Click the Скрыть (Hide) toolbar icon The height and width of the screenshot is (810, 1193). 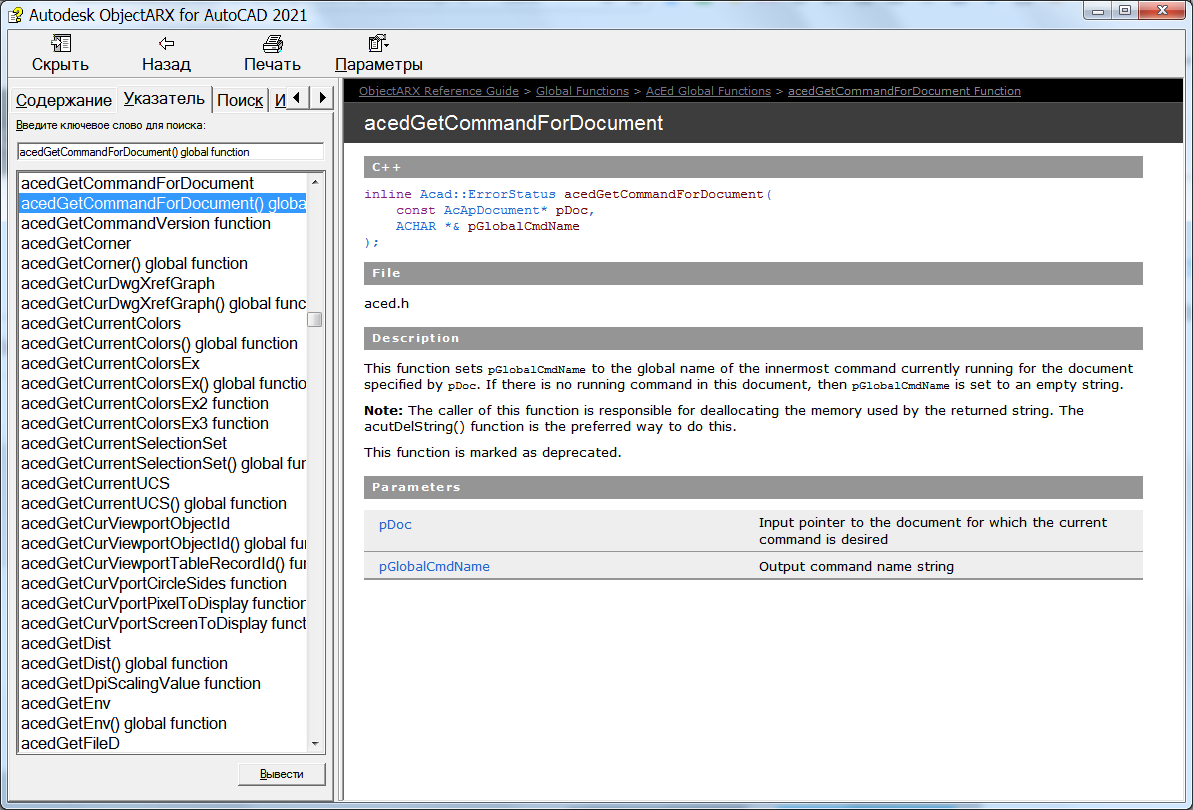(x=61, y=43)
